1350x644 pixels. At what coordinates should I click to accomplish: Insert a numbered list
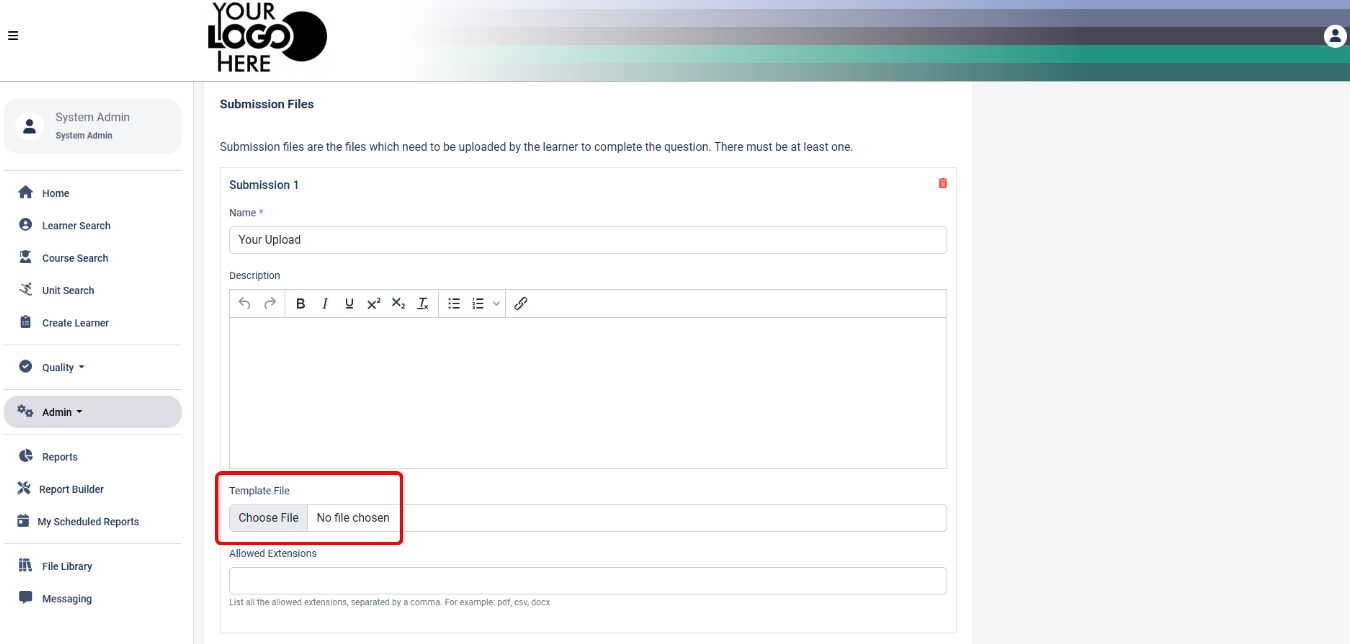pos(478,304)
